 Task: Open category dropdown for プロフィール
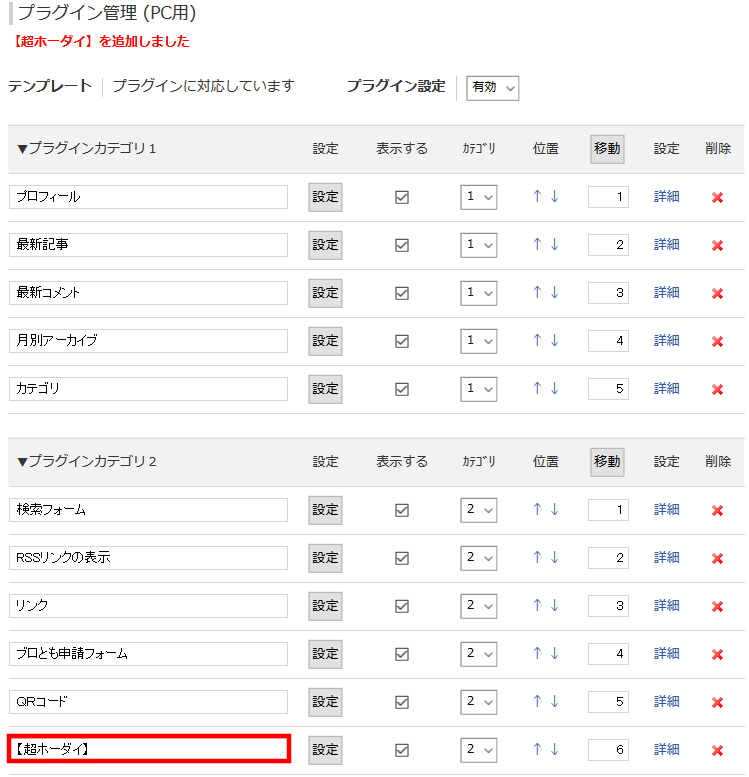(x=478, y=197)
